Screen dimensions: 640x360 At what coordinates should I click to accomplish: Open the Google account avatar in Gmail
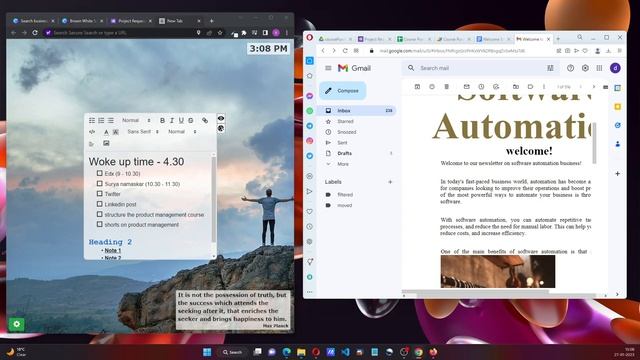click(x=615, y=68)
